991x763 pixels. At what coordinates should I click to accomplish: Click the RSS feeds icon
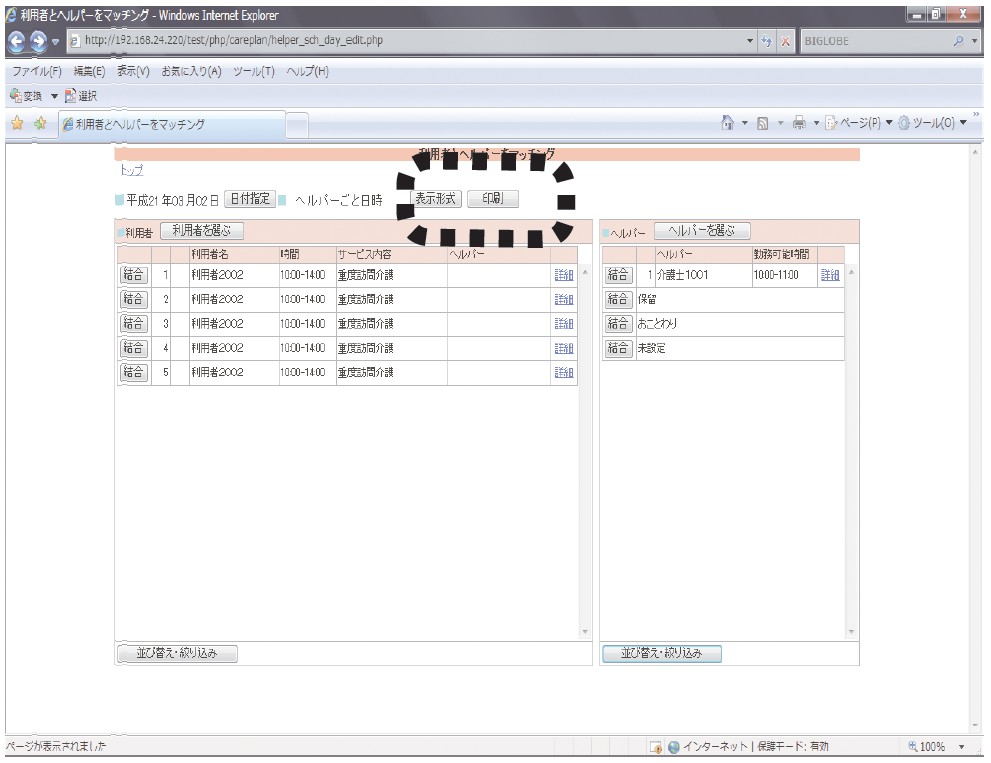pos(762,123)
